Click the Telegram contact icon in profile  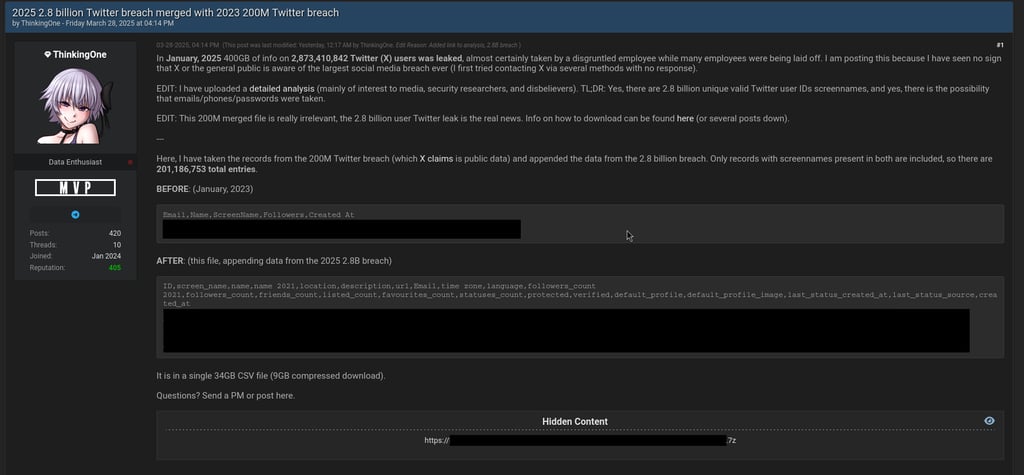75,214
